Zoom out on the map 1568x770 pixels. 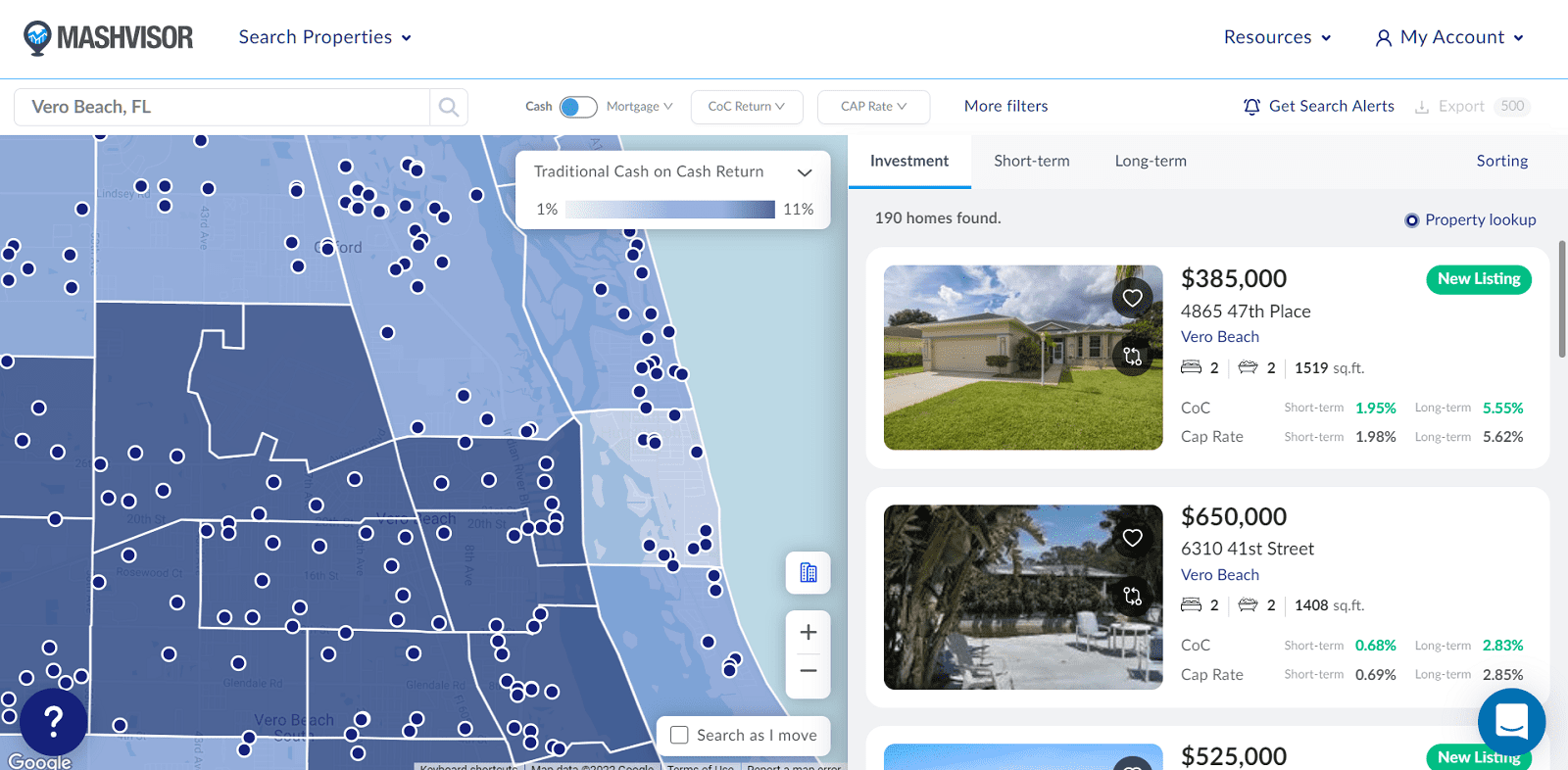click(x=808, y=672)
